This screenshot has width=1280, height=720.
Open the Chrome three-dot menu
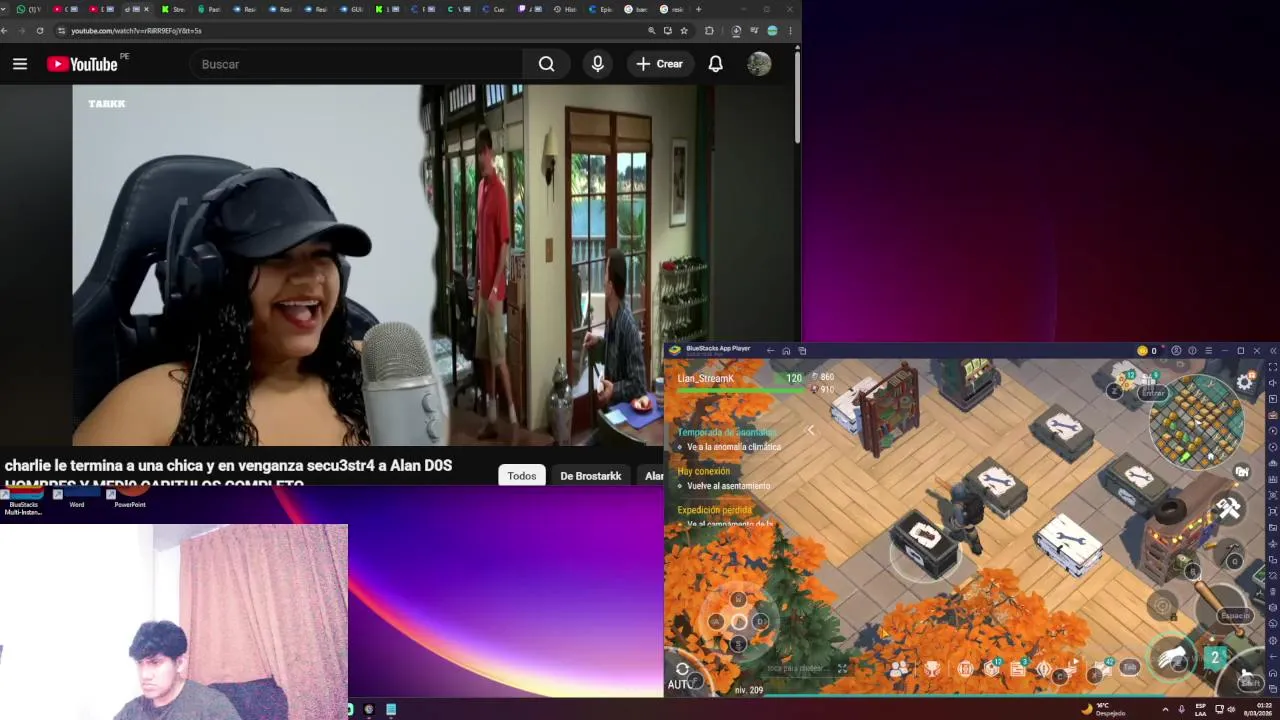790,31
